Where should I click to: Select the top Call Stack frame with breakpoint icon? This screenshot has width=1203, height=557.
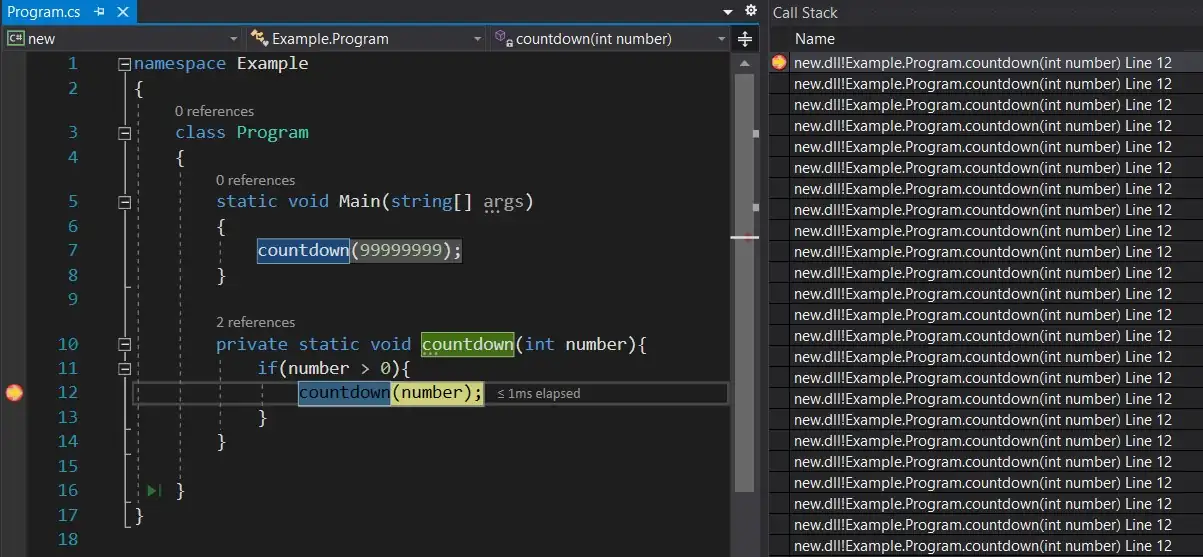985,62
